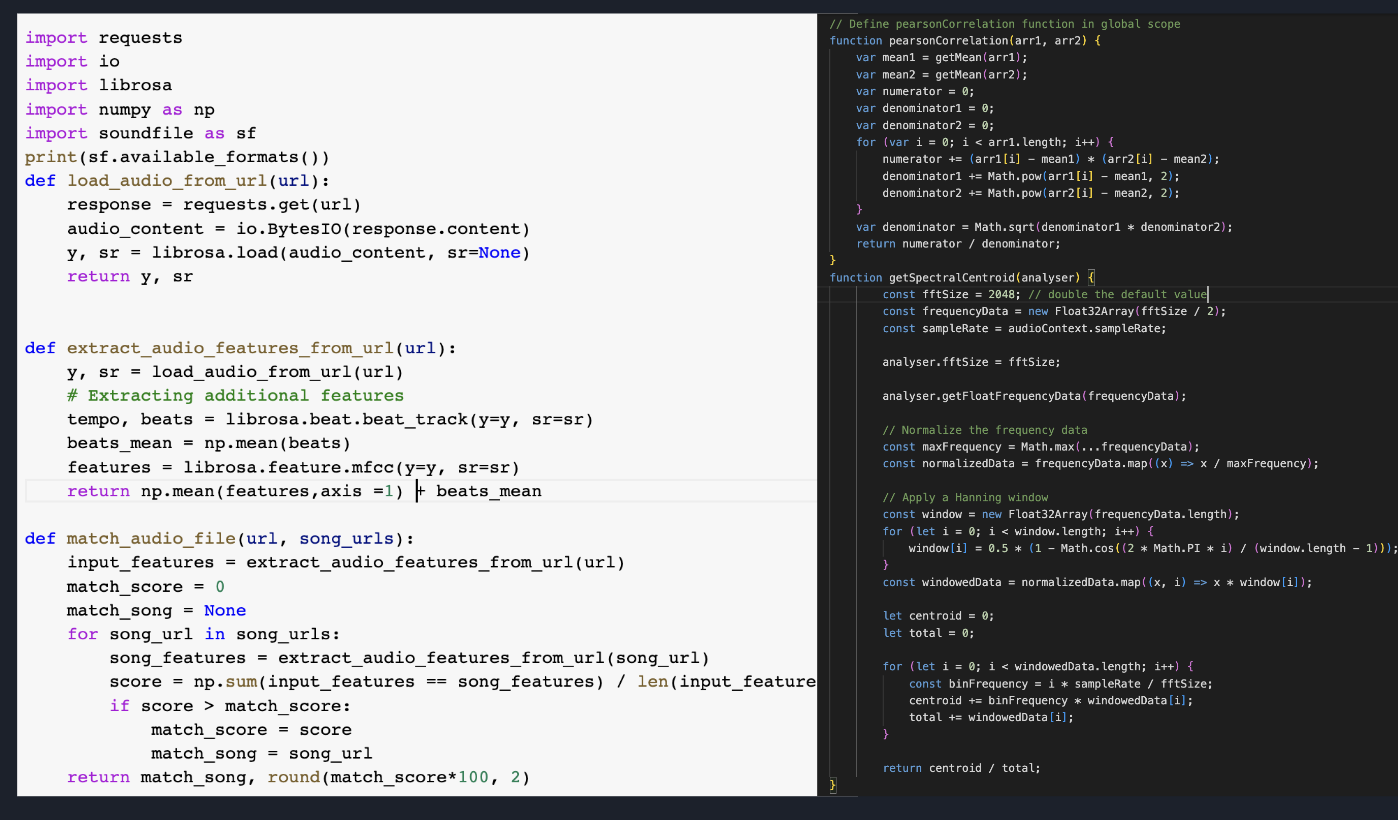1398x820 pixels.
Task: Click the 'total += windowedData[i];' line
Action: (992, 717)
